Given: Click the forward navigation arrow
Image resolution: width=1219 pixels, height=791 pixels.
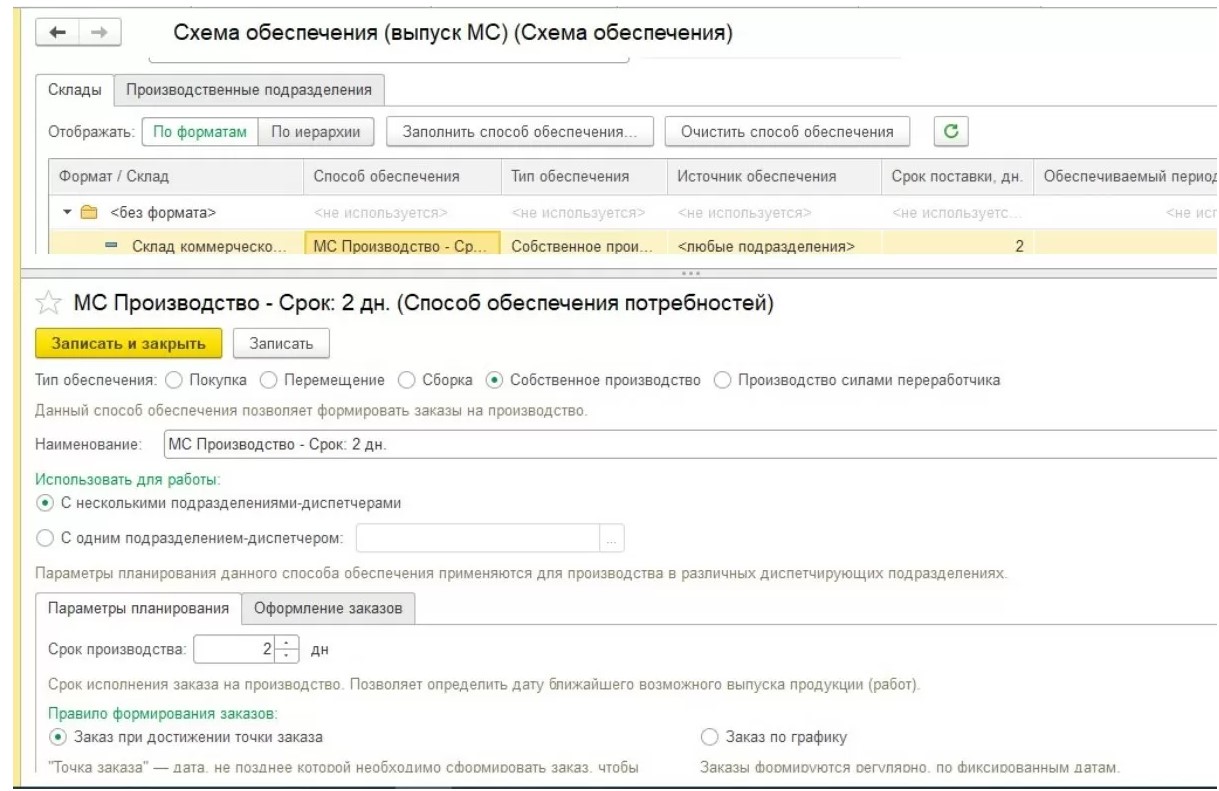Looking at the screenshot, I should click(100, 35).
